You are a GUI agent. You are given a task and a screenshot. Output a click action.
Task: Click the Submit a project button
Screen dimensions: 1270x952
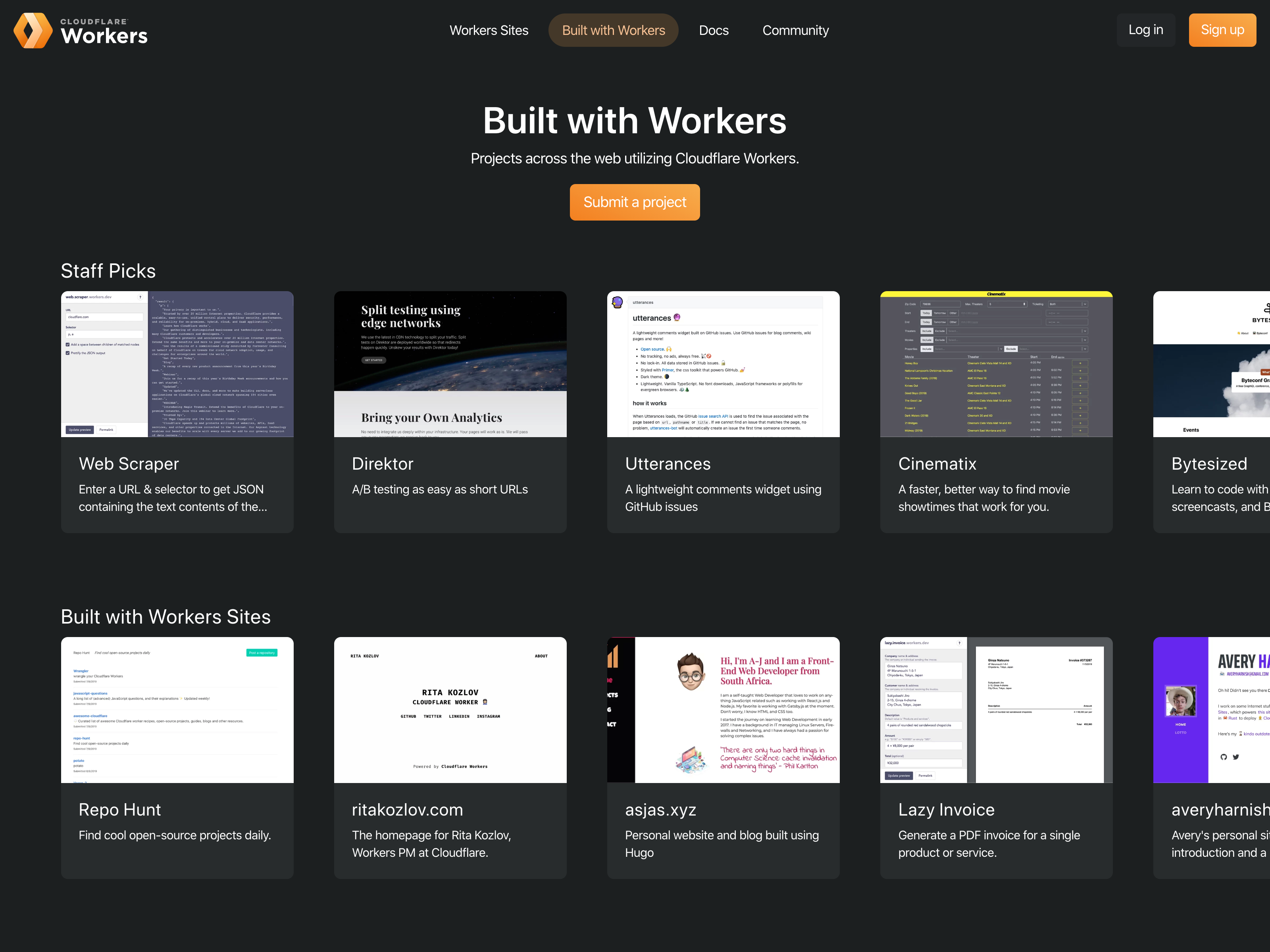tap(635, 202)
